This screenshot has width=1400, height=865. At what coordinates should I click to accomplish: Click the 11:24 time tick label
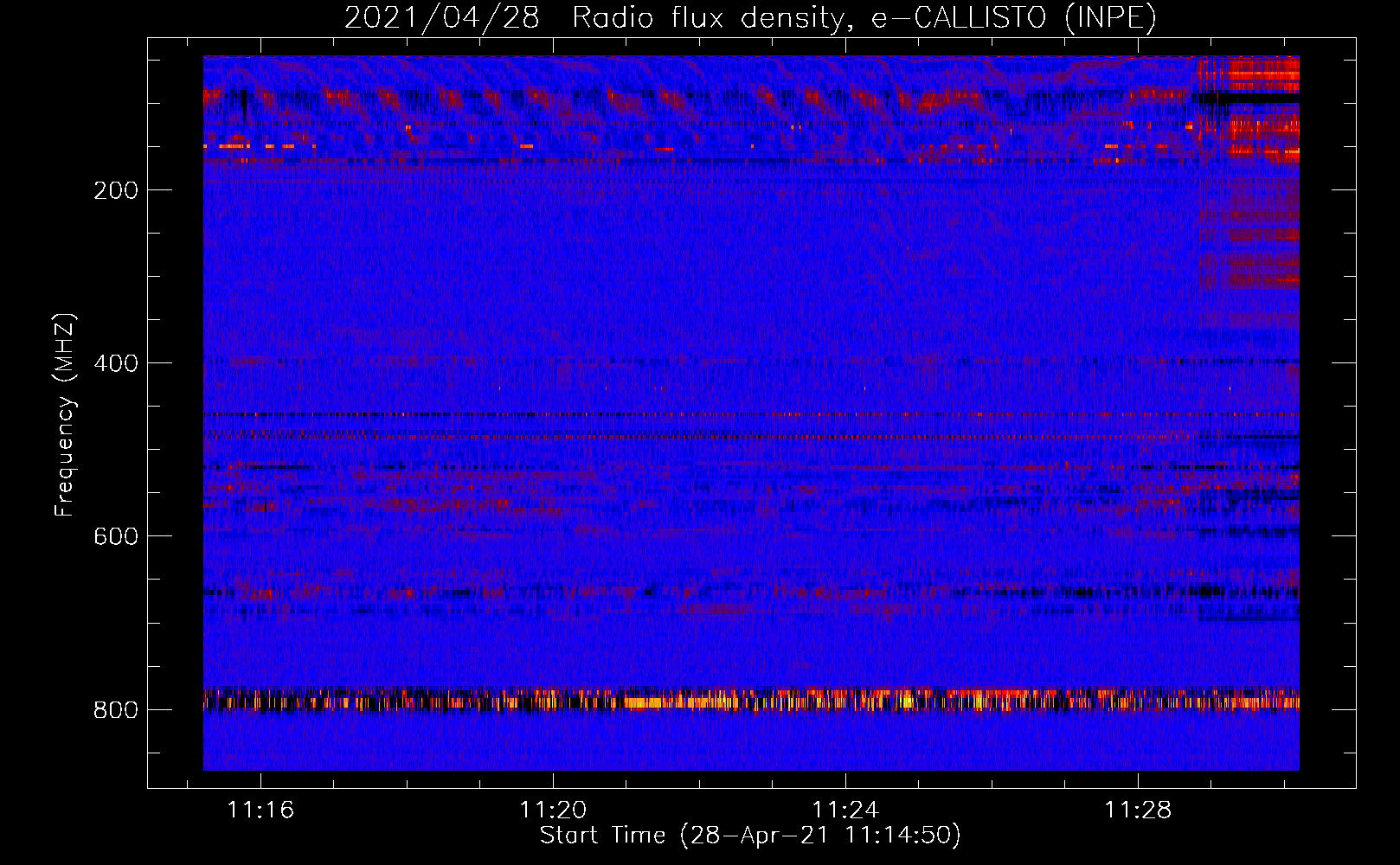point(845,810)
